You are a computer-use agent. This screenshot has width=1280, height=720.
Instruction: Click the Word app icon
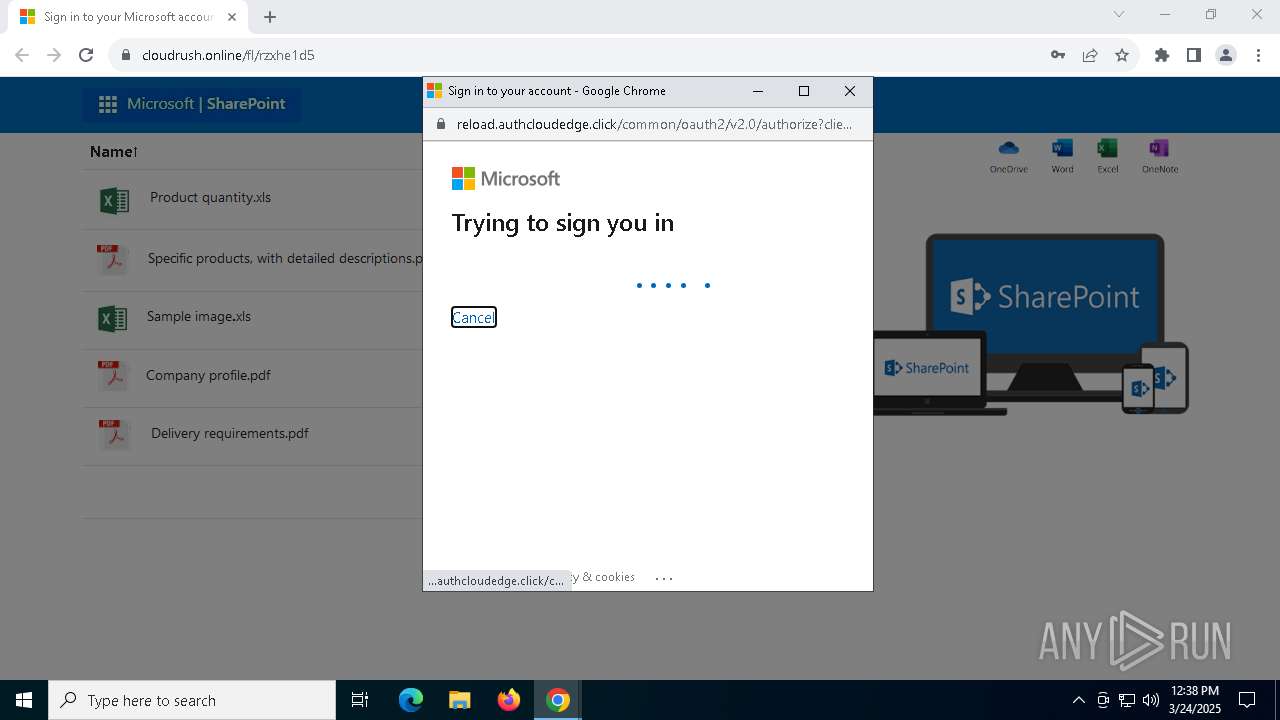coord(1062,156)
